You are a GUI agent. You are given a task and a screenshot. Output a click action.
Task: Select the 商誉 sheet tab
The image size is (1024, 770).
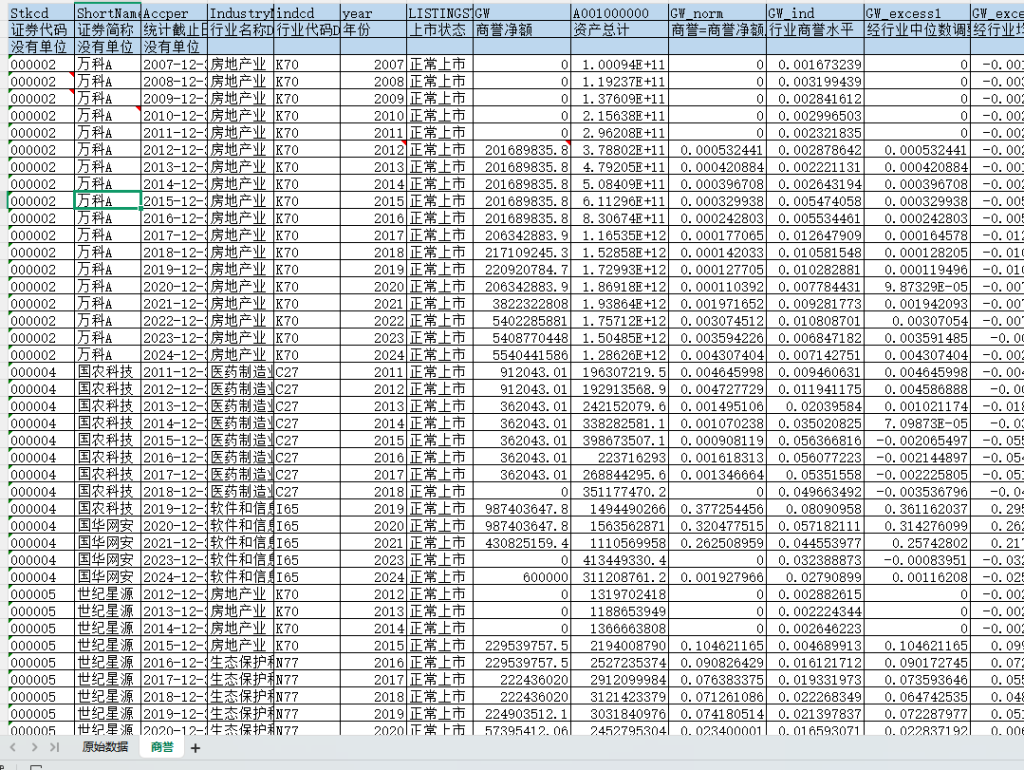tap(162, 746)
